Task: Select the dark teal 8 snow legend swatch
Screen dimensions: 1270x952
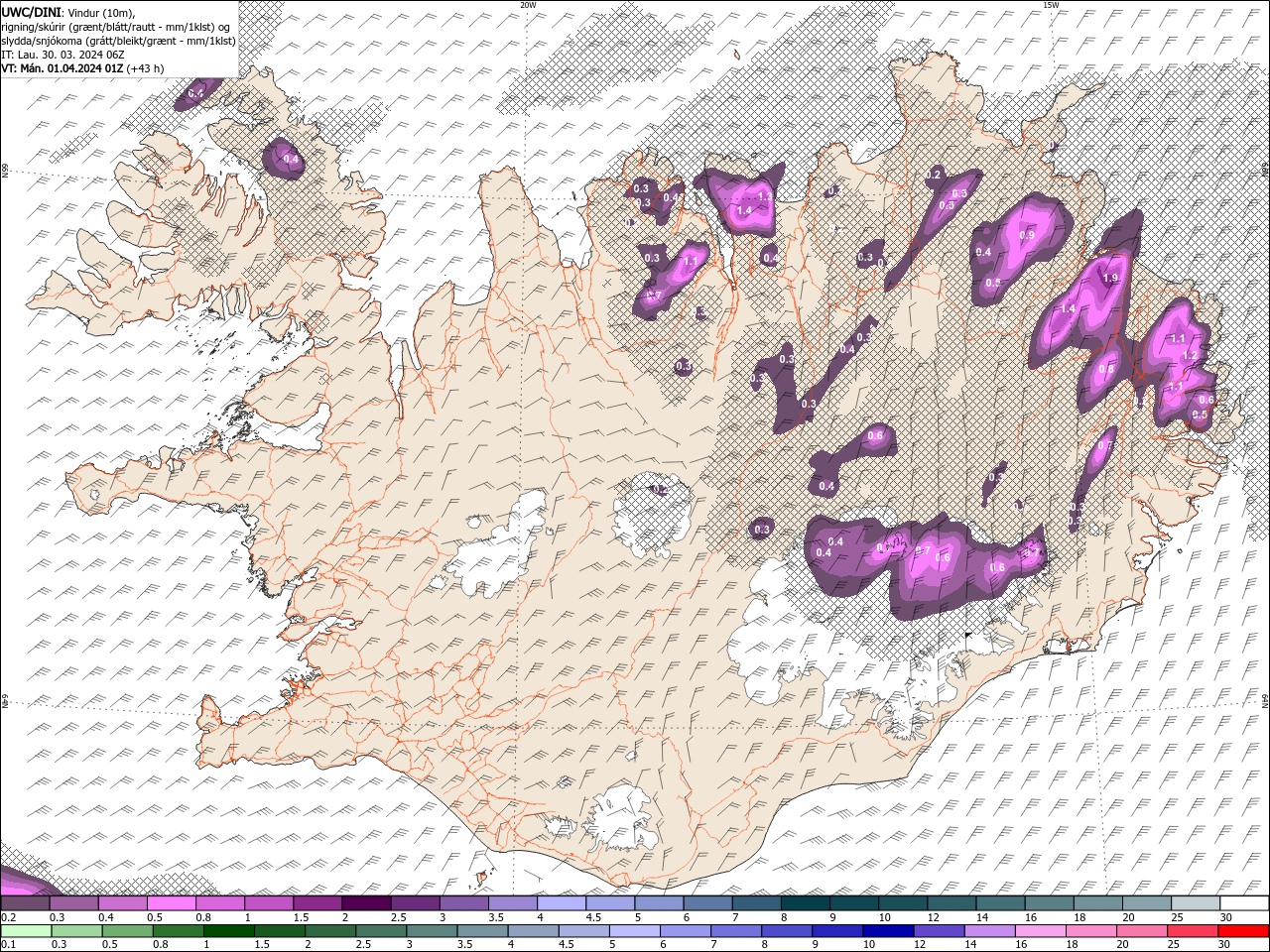Action: pos(805,903)
